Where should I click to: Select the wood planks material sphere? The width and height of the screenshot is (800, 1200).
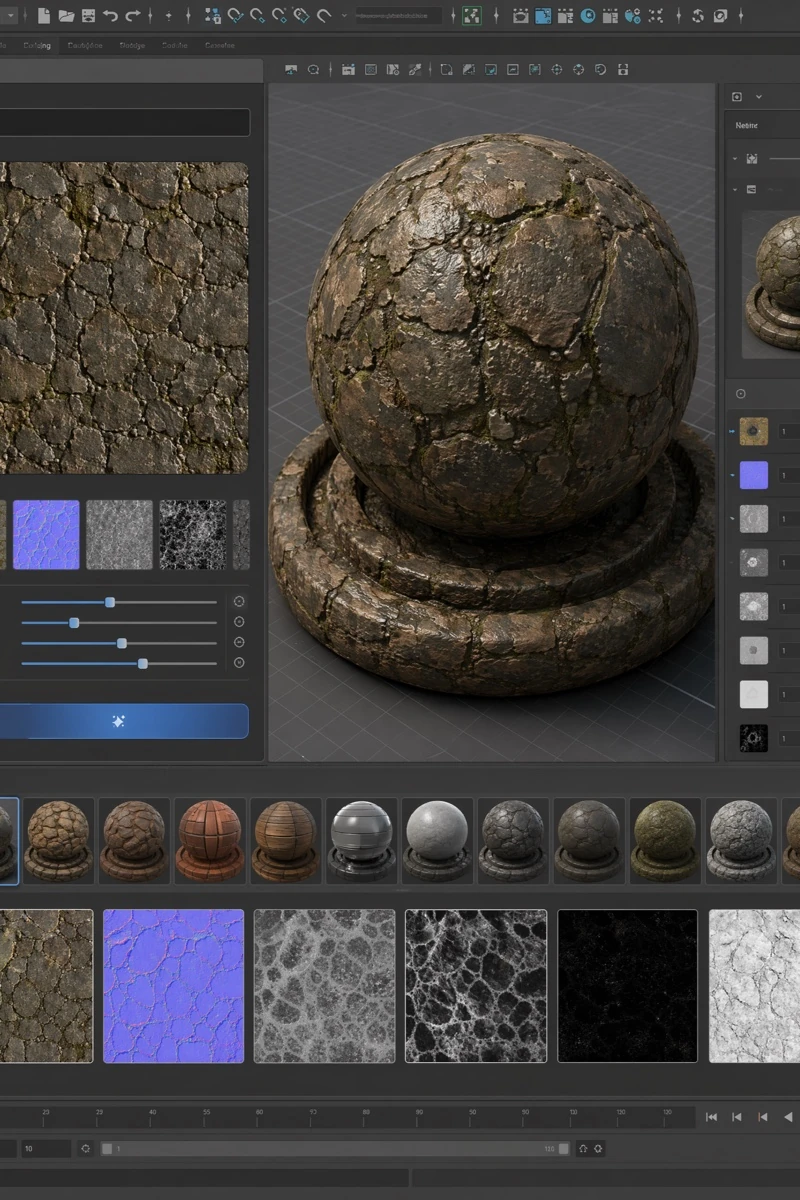[x=286, y=840]
